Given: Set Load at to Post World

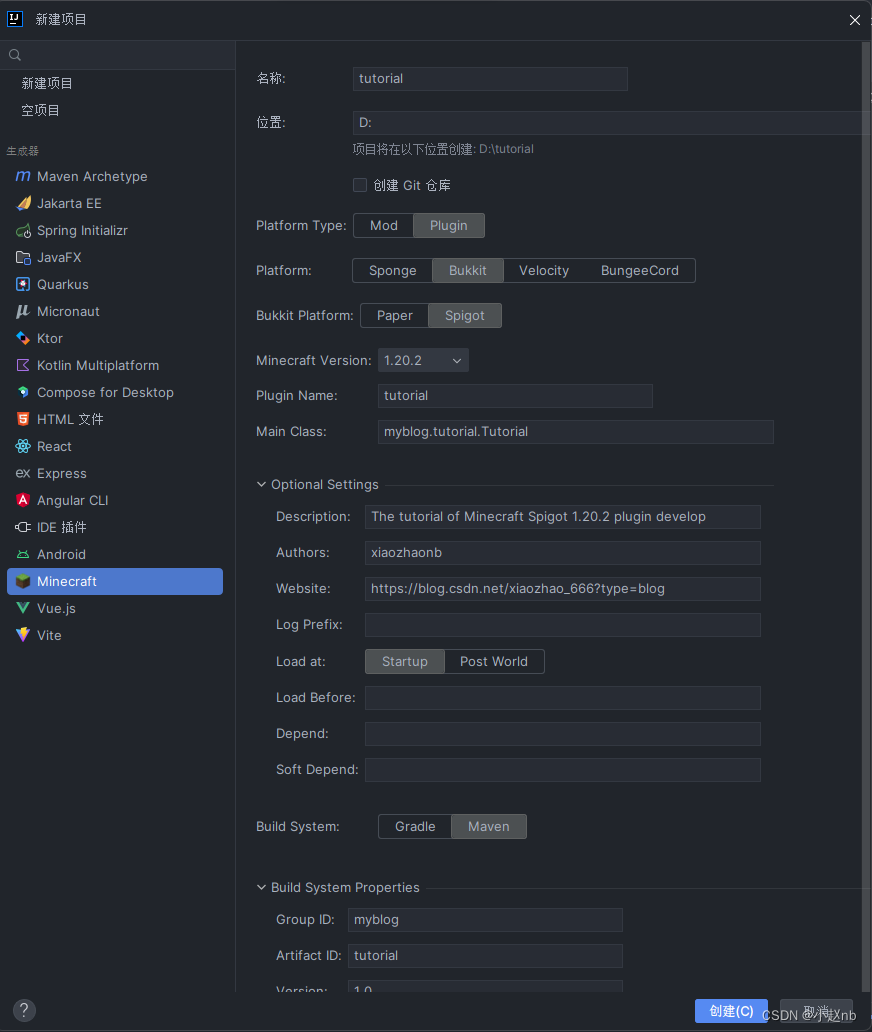Looking at the screenshot, I should pos(494,661).
